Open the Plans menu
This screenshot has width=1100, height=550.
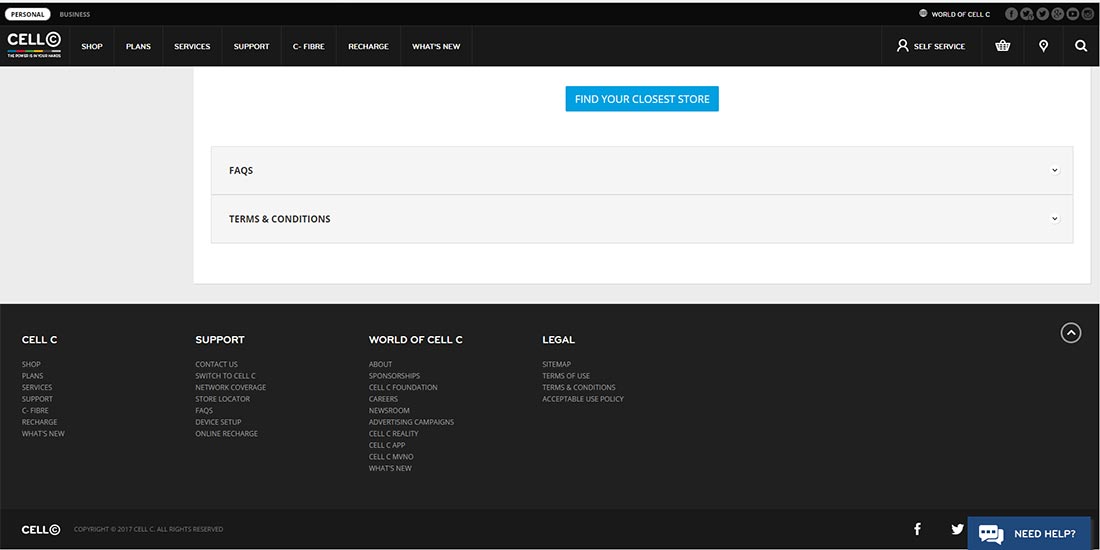pos(138,46)
